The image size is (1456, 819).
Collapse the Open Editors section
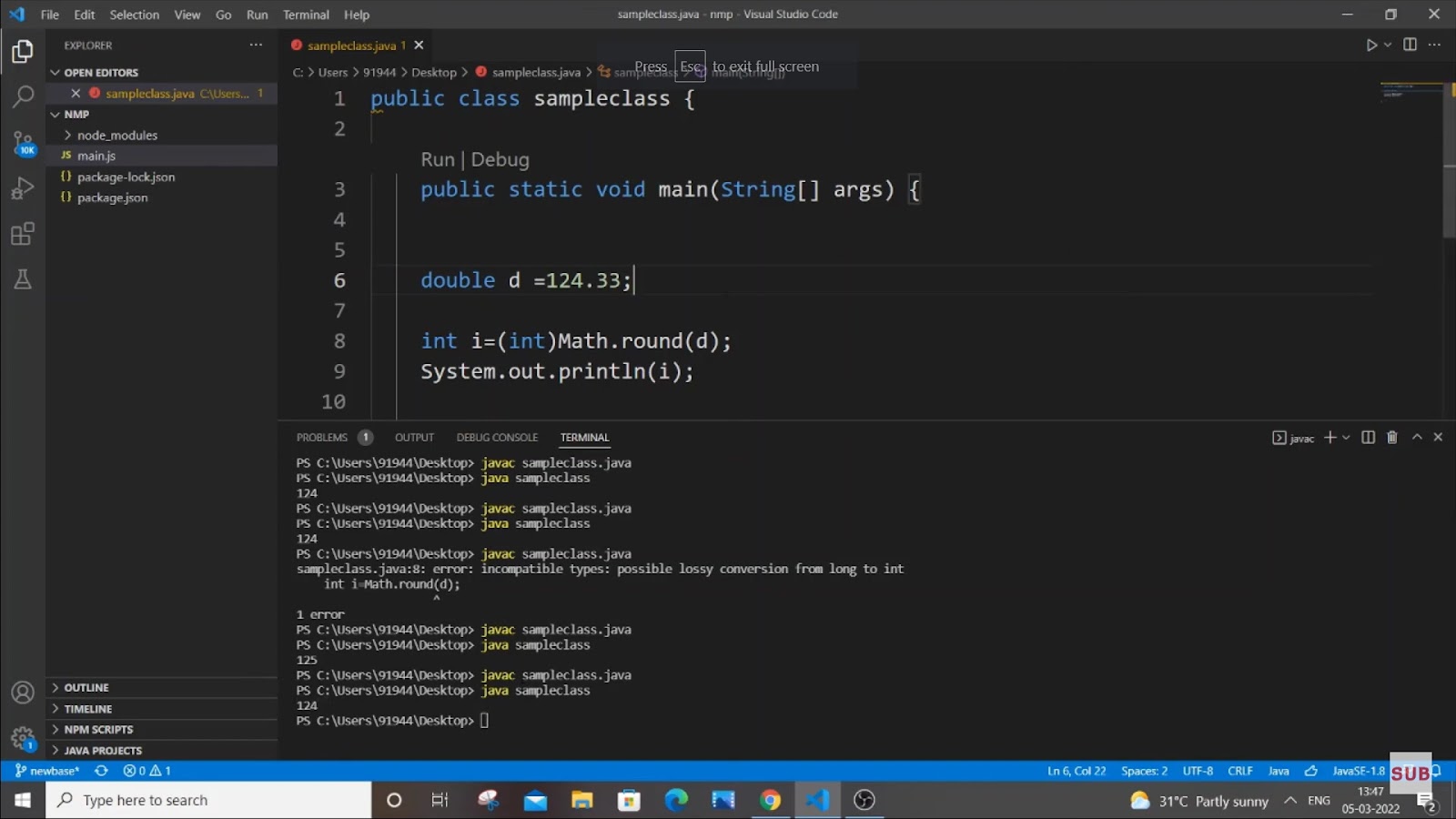162,72
